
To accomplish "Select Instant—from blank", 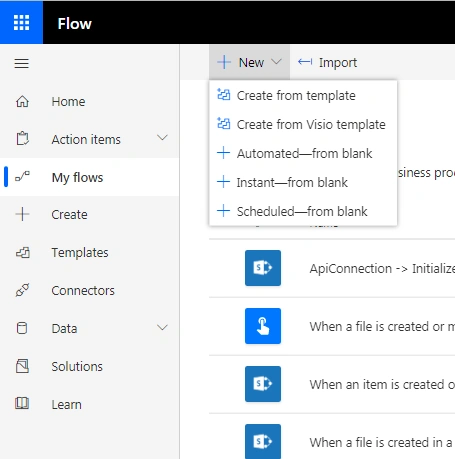I will (x=303, y=182).
